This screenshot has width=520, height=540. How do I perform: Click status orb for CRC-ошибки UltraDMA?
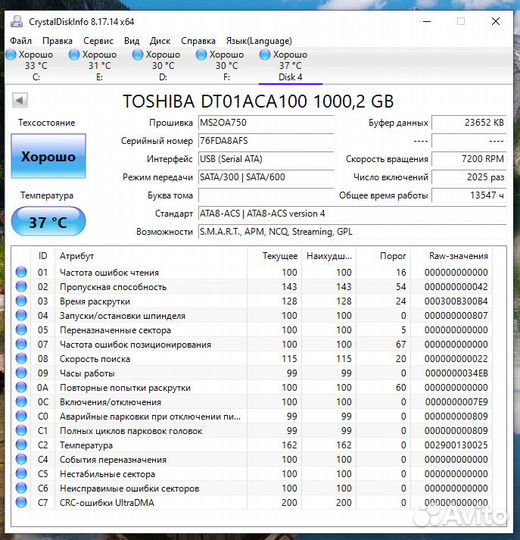pyautogui.click(x=21, y=502)
